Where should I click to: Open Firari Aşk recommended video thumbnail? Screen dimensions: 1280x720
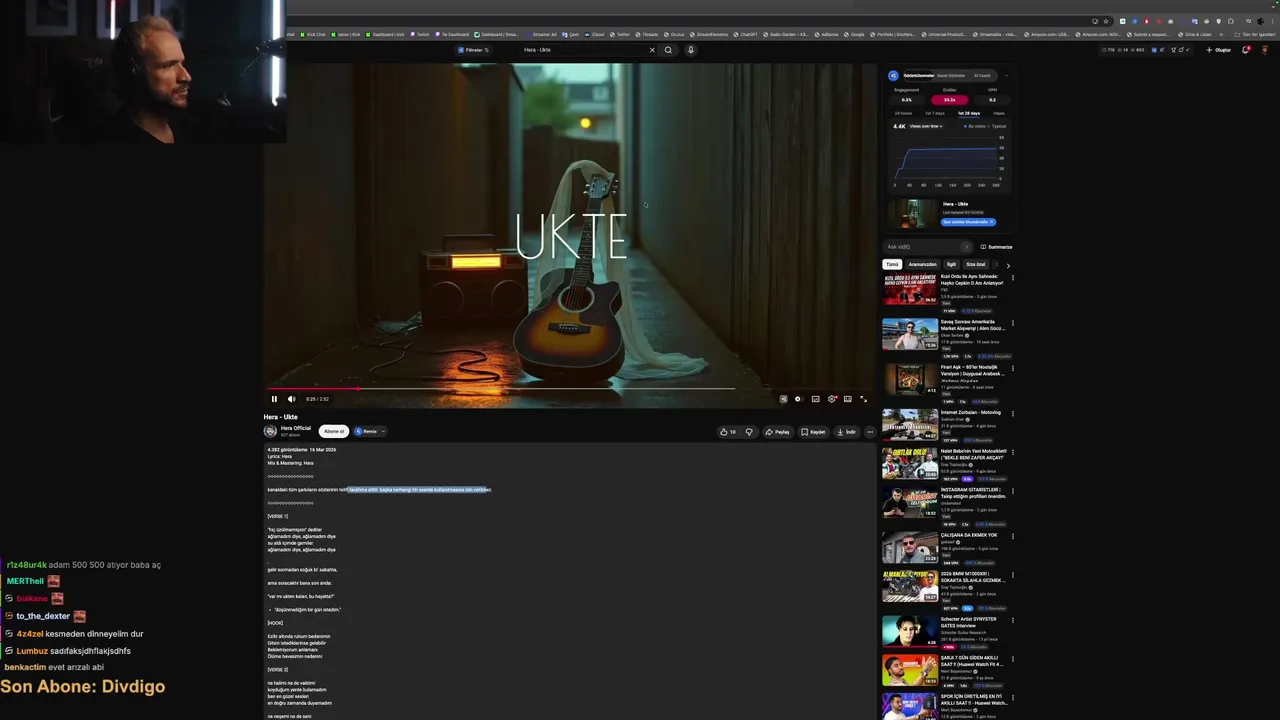[910, 379]
